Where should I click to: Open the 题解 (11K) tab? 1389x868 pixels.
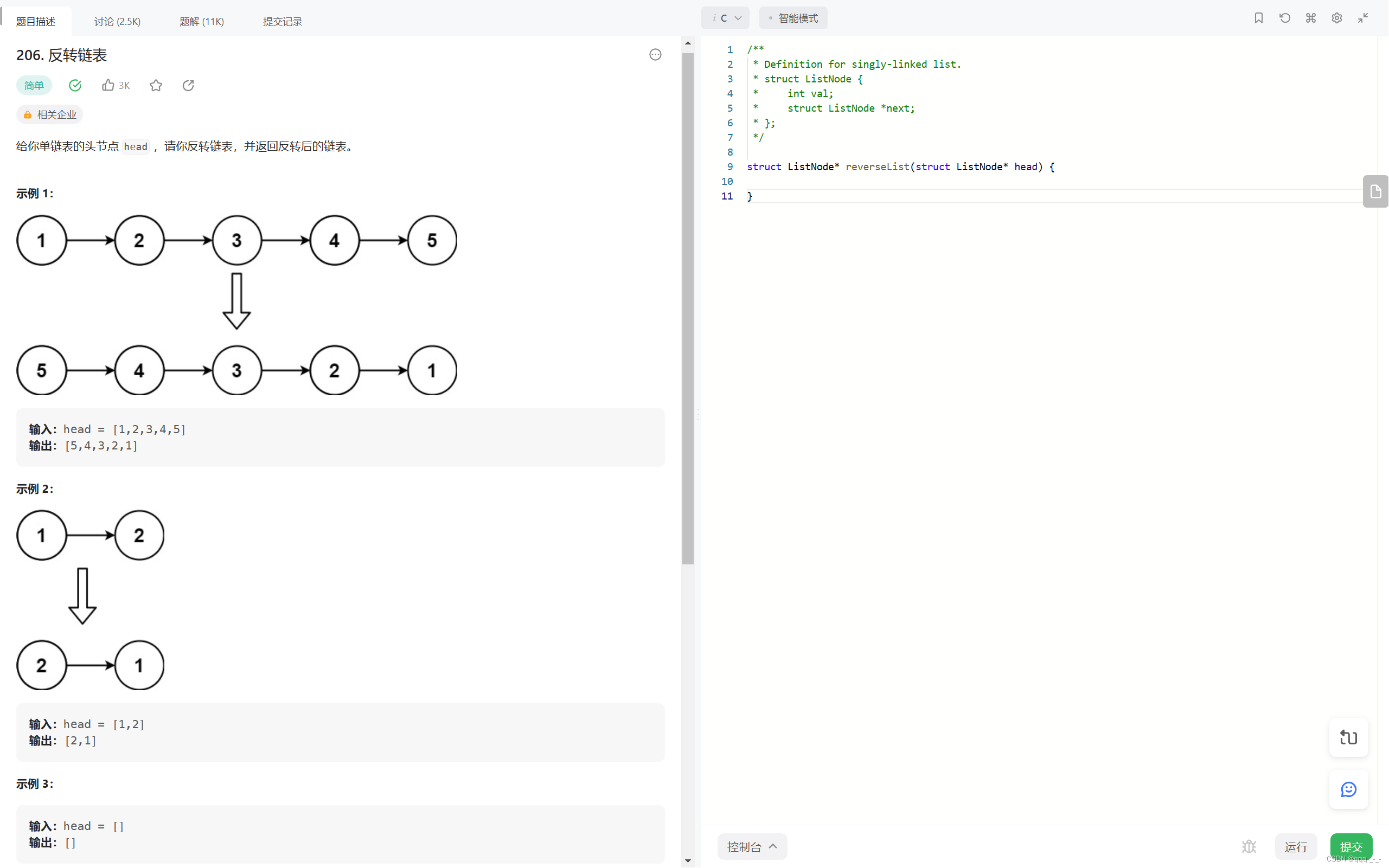coord(202,21)
